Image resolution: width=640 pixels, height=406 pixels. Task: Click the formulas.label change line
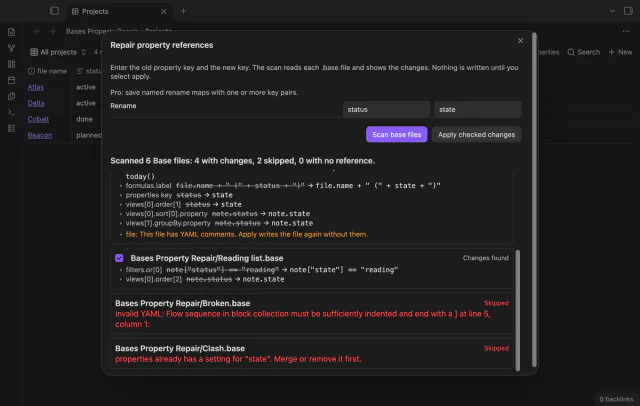point(283,186)
